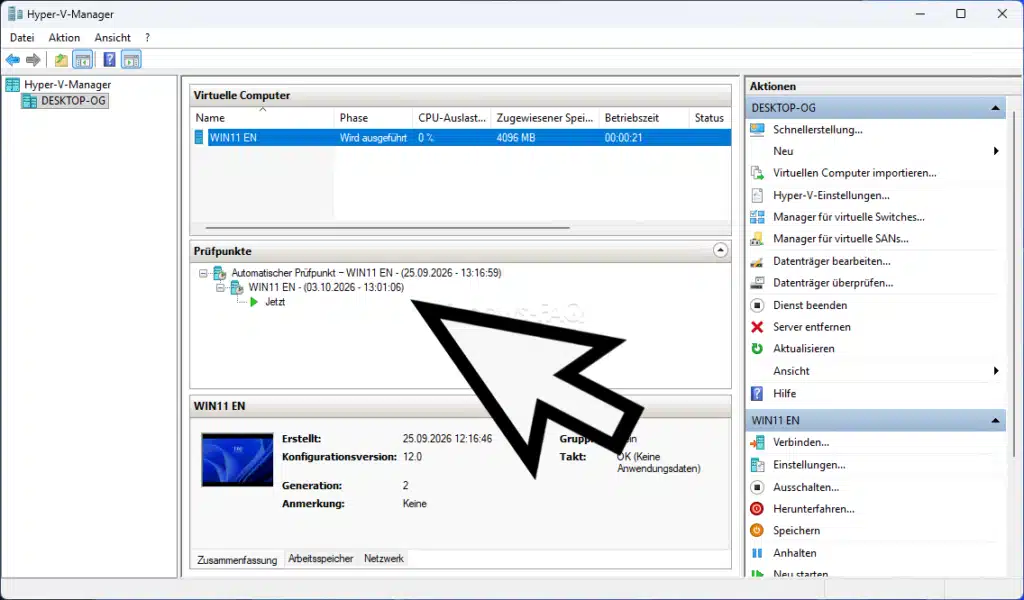Click the Dienst beenden stop icon
This screenshot has width=1024, height=600.
[757, 305]
